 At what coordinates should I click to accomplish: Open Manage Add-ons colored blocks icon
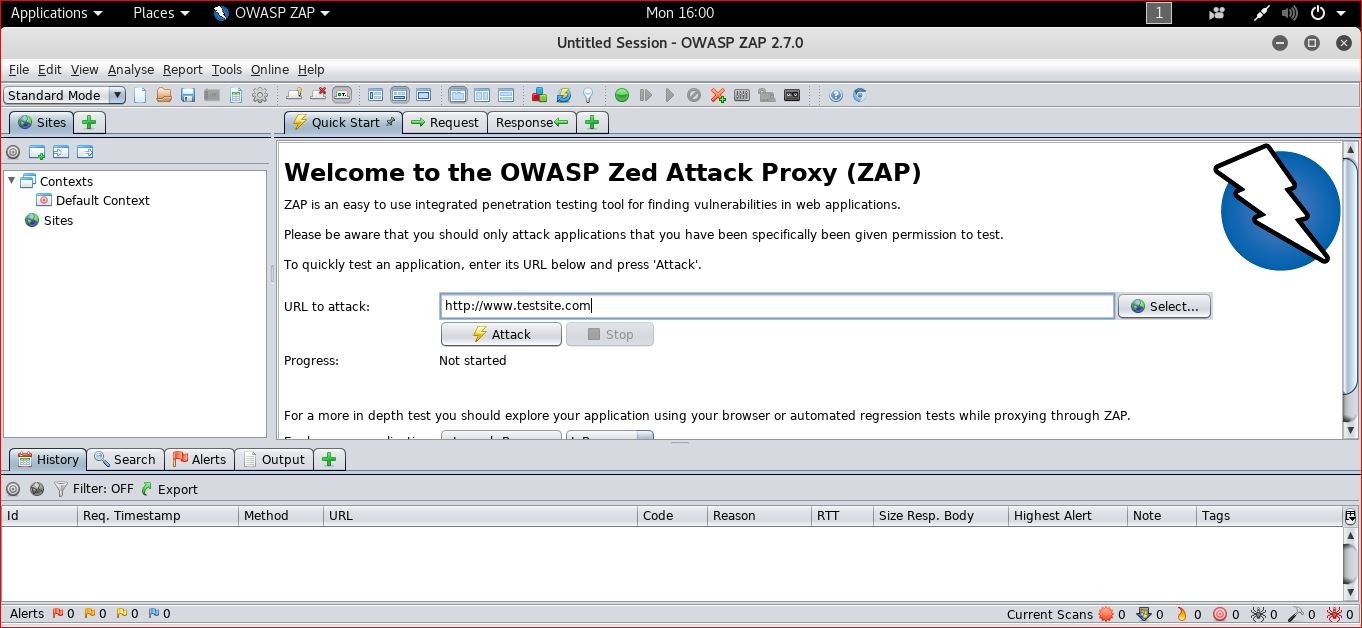(x=540, y=95)
